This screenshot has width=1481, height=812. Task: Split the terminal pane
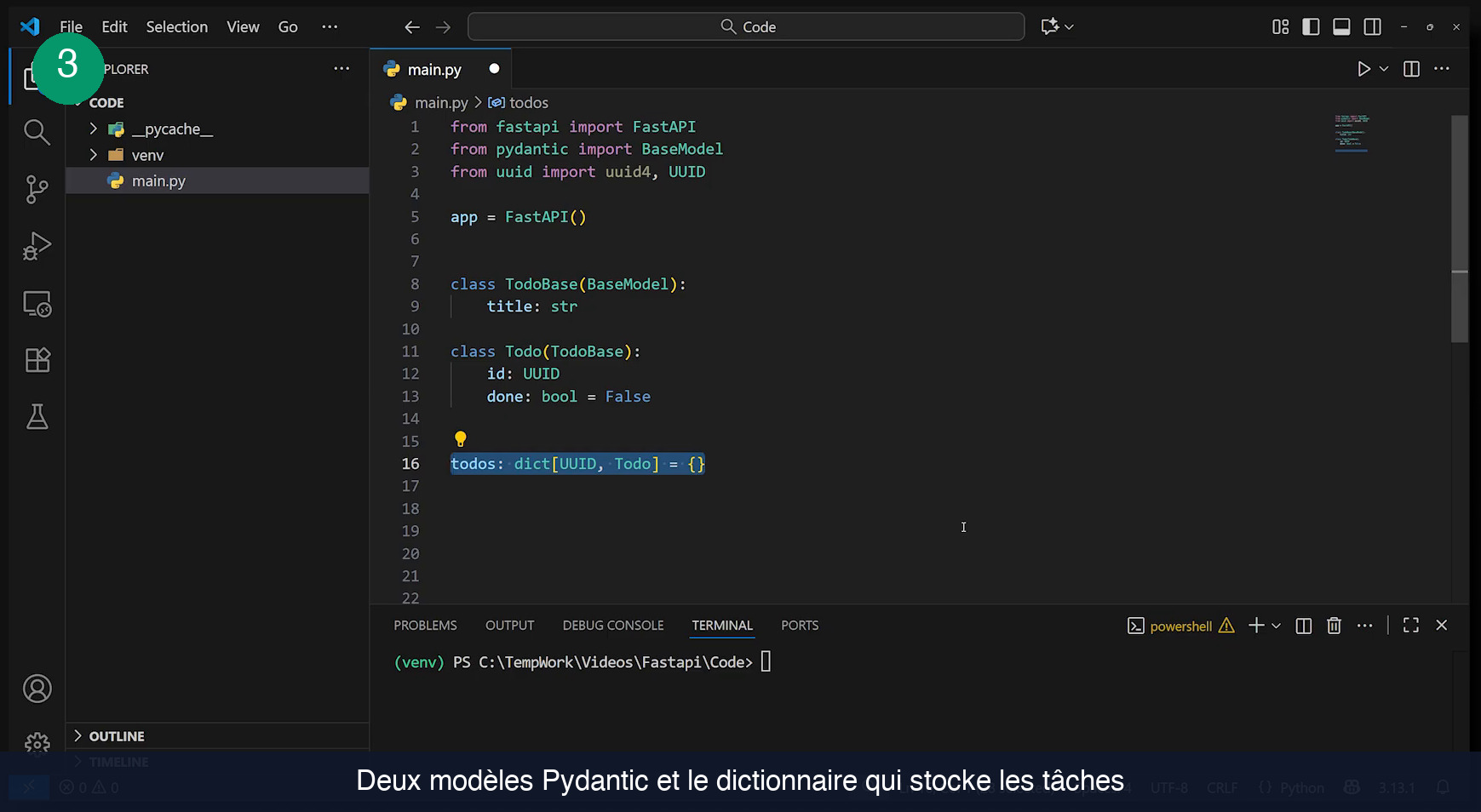[x=1303, y=626]
